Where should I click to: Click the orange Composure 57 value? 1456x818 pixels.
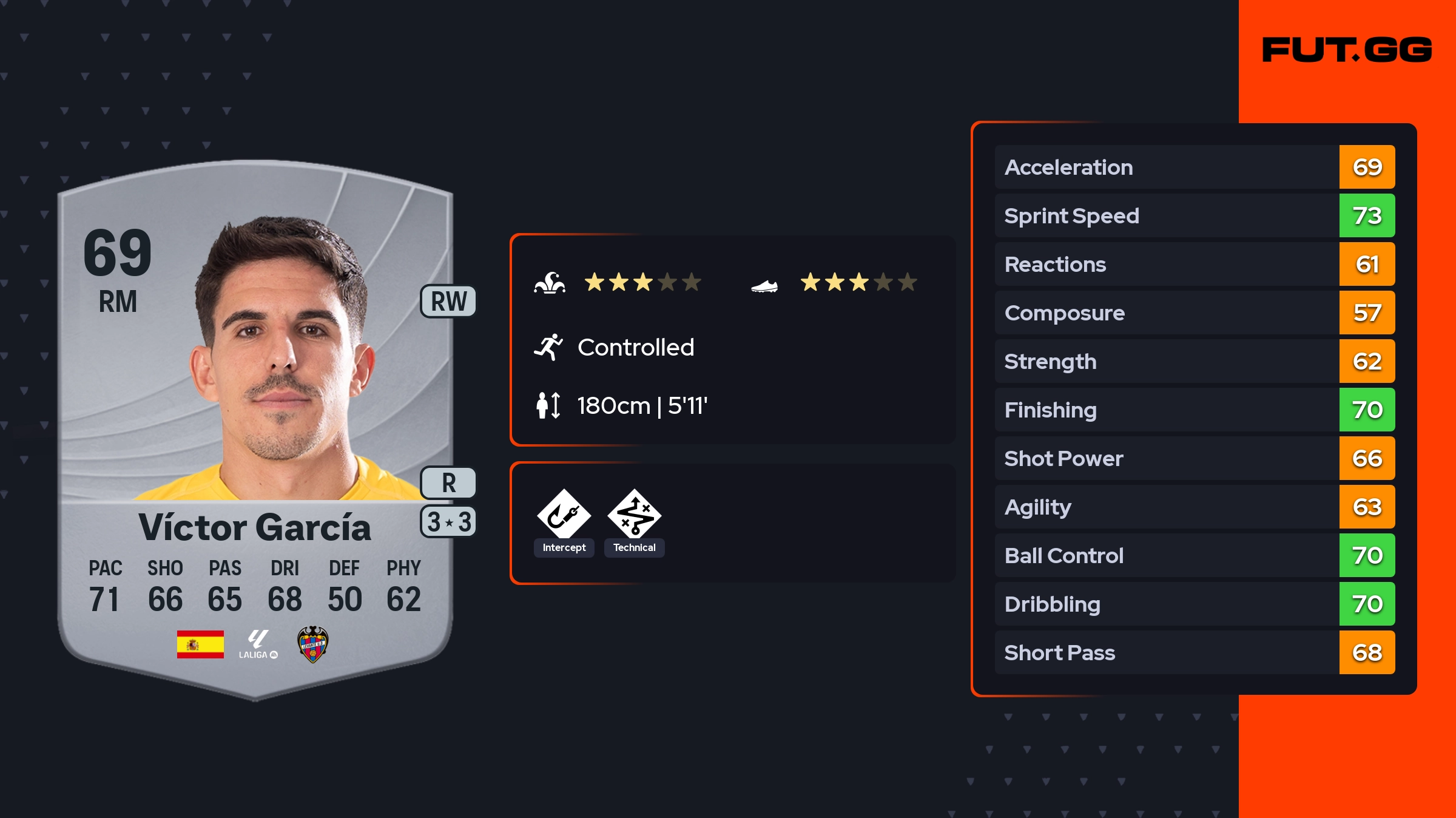pyautogui.click(x=1367, y=313)
